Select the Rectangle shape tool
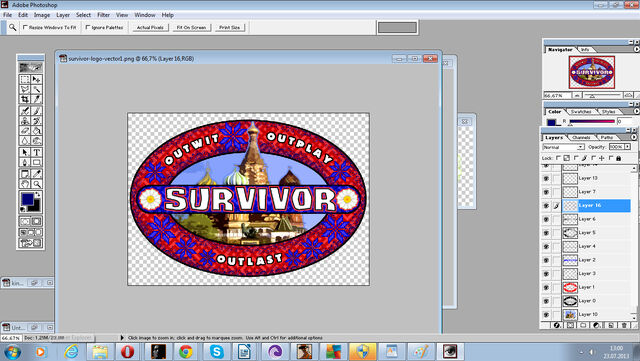Screen dimensions: 640x361 coord(36,163)
